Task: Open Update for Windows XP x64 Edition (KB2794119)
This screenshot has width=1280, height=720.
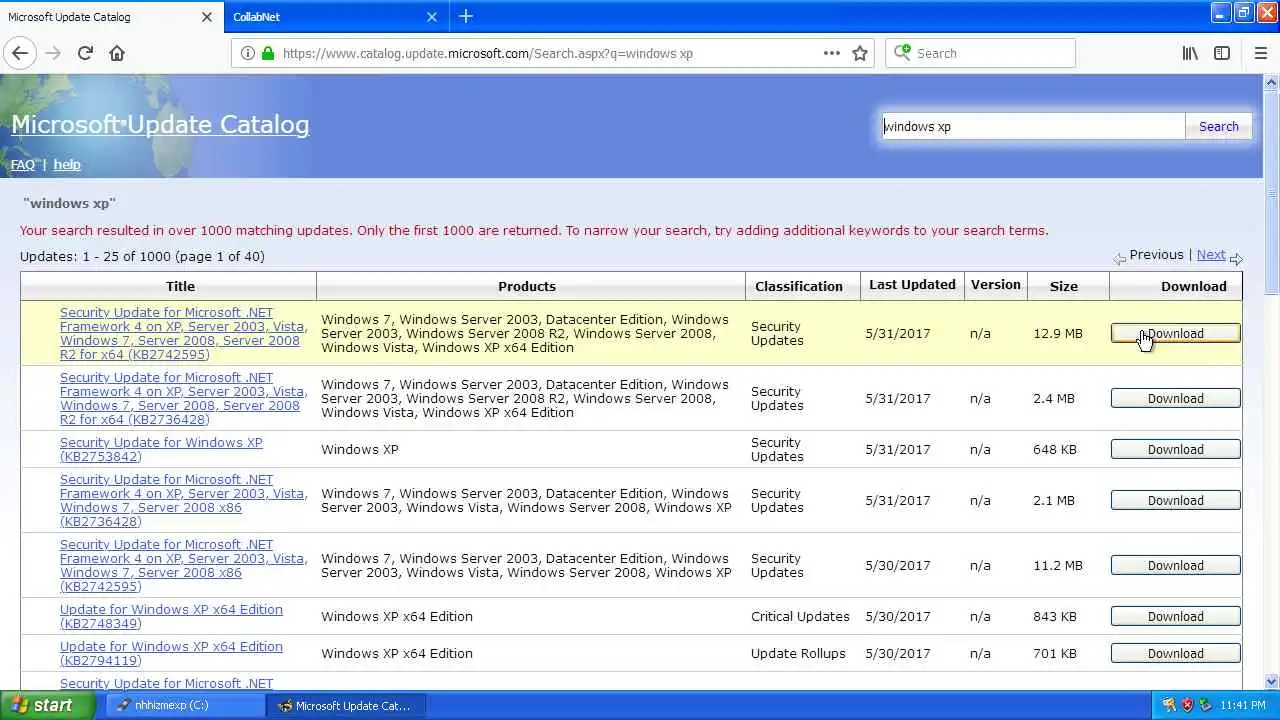Action: coord(171,654)
